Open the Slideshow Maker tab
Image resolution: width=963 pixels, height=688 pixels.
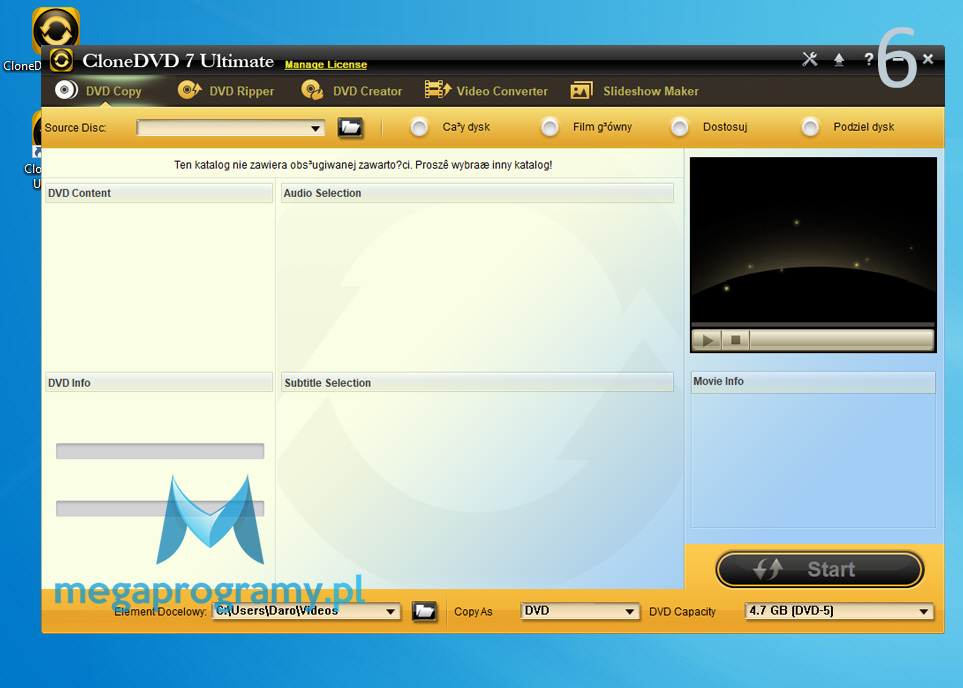point(634,91)
